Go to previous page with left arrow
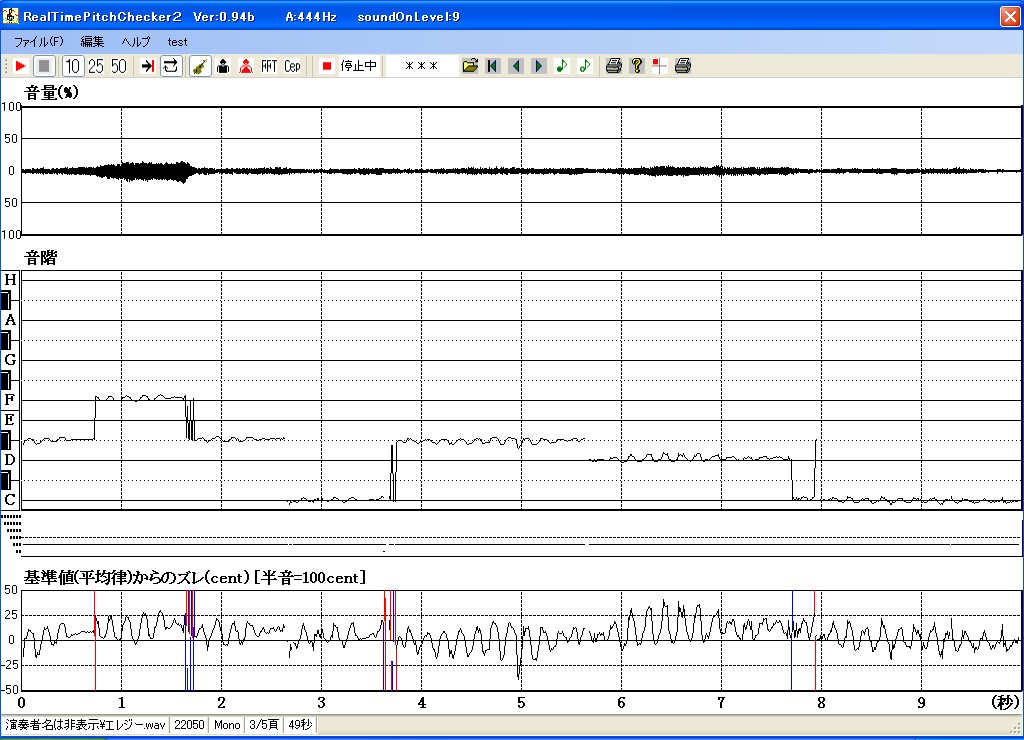This screenshot has height=740, width=1024. pos(516,66)
